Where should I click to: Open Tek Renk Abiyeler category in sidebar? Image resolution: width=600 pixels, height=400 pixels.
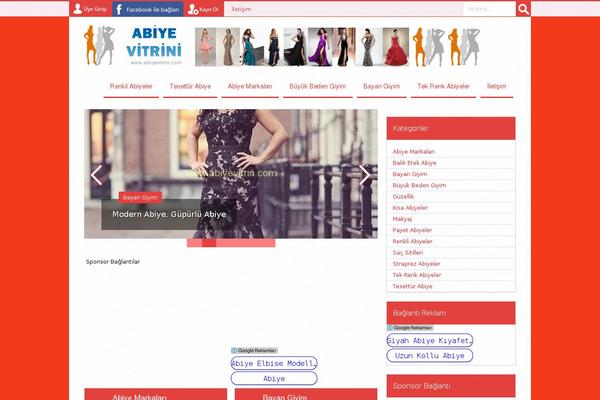(x=417, y=275)
